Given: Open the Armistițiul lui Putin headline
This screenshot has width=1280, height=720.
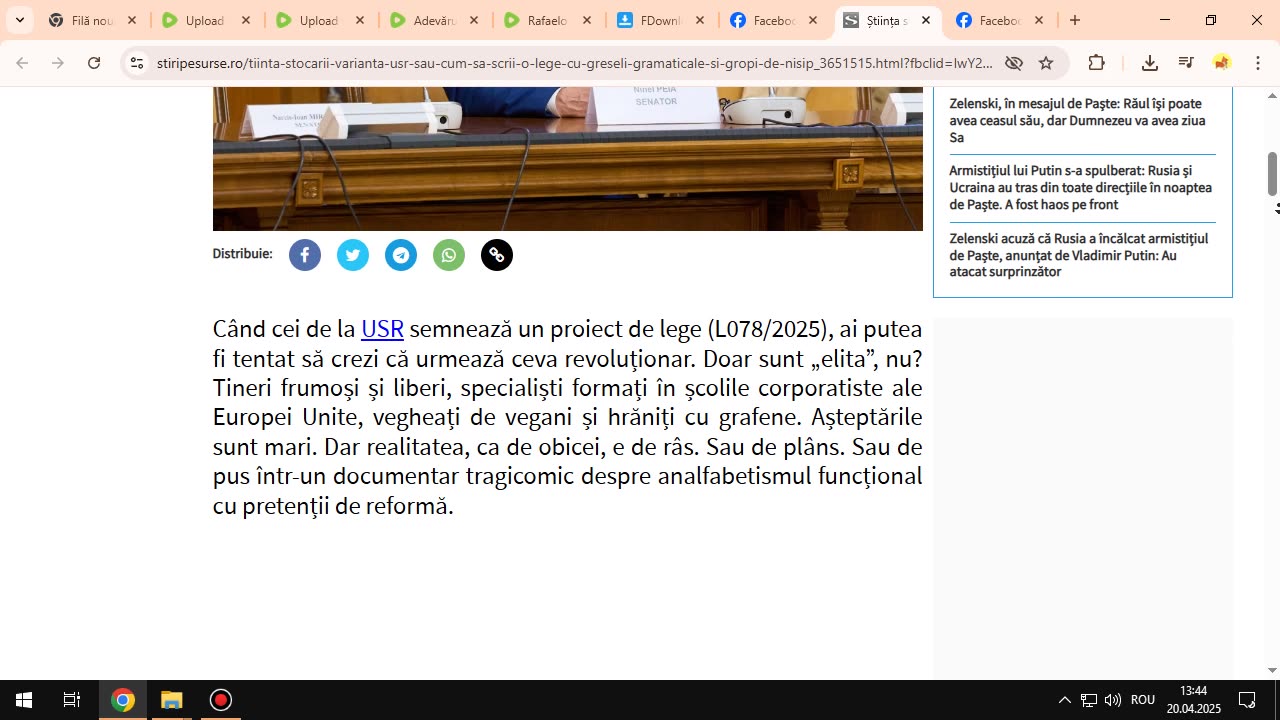Looking at the screenshot, I should pos(1080,187).
